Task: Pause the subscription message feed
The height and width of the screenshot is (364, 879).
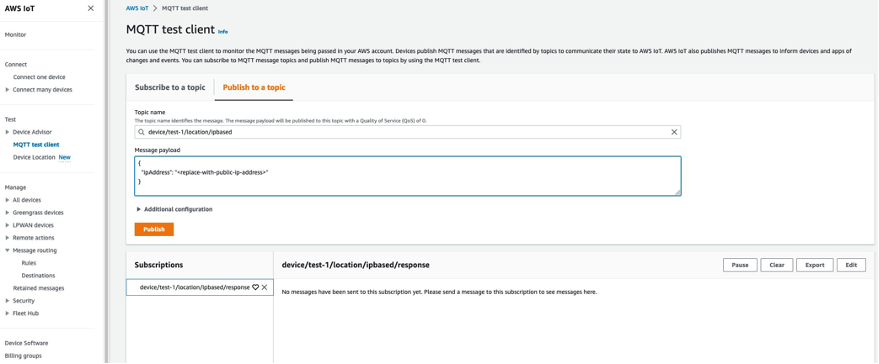Action: (x=740, y=265)
